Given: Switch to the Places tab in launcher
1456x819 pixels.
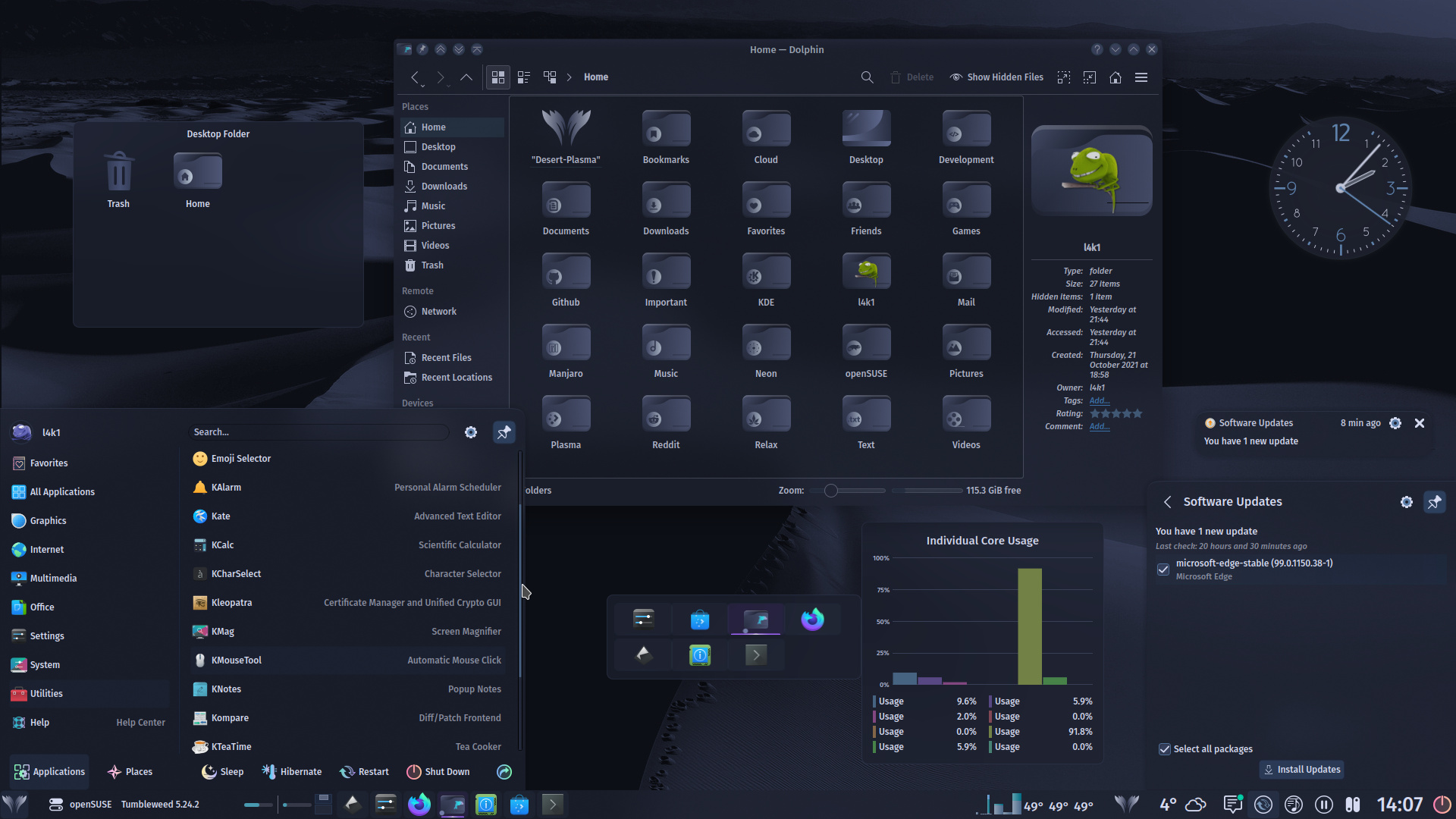Looking at the screenshot, I should pos(130,772).
